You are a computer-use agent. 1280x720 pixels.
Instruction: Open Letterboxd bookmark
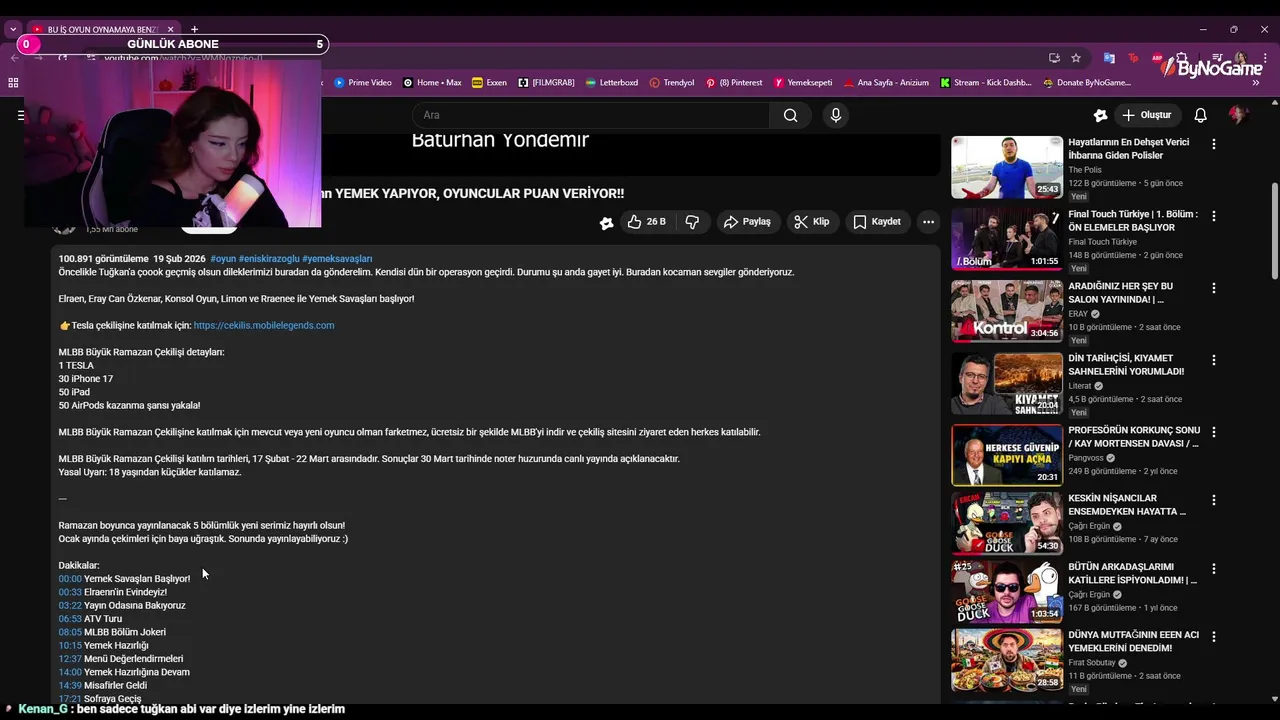pyautogui.click(x=611, y=83)
